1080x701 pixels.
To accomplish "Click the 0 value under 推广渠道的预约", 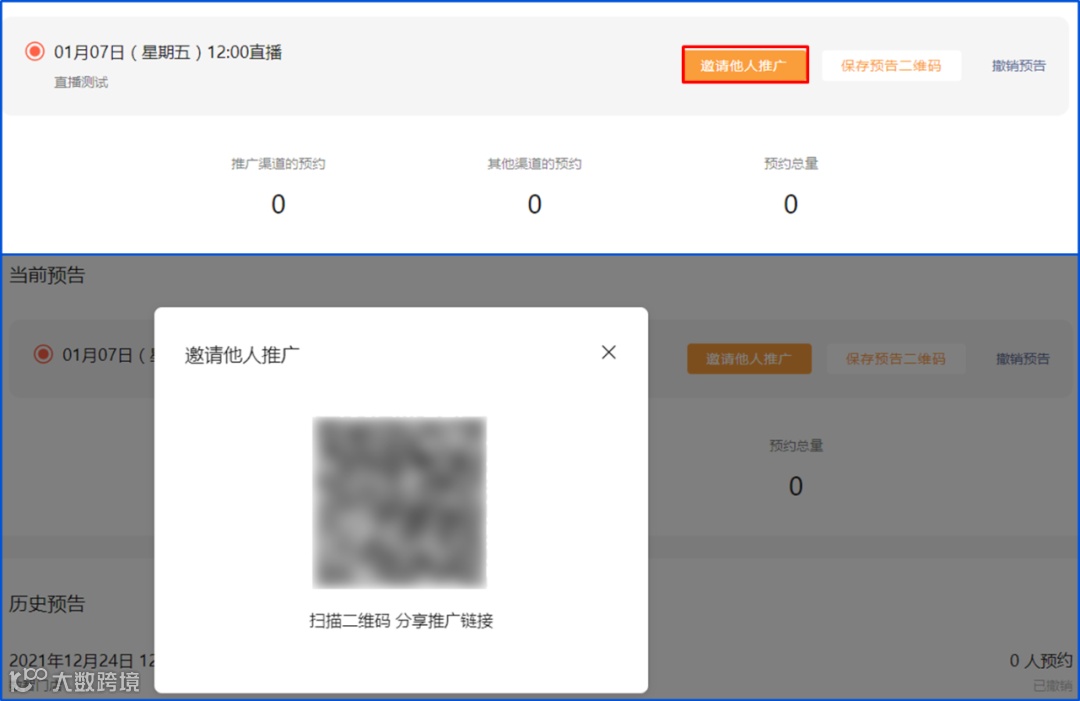I will [278, 205].
